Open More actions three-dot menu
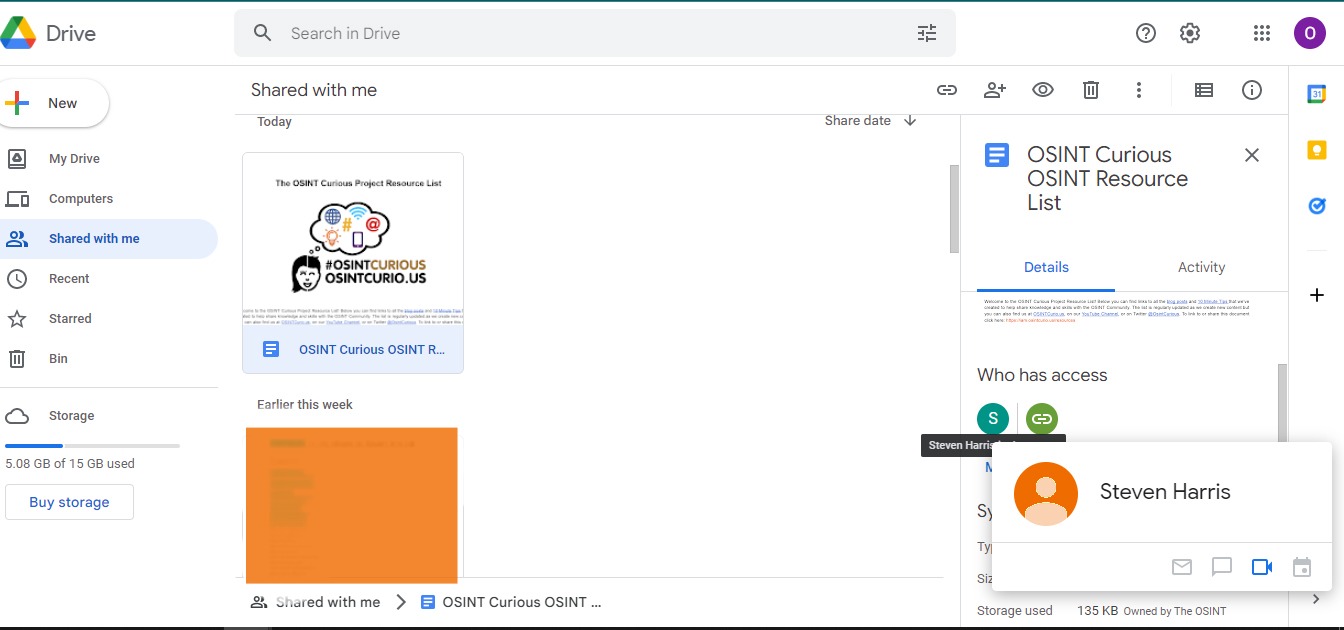 click(x=1138, y=90)
